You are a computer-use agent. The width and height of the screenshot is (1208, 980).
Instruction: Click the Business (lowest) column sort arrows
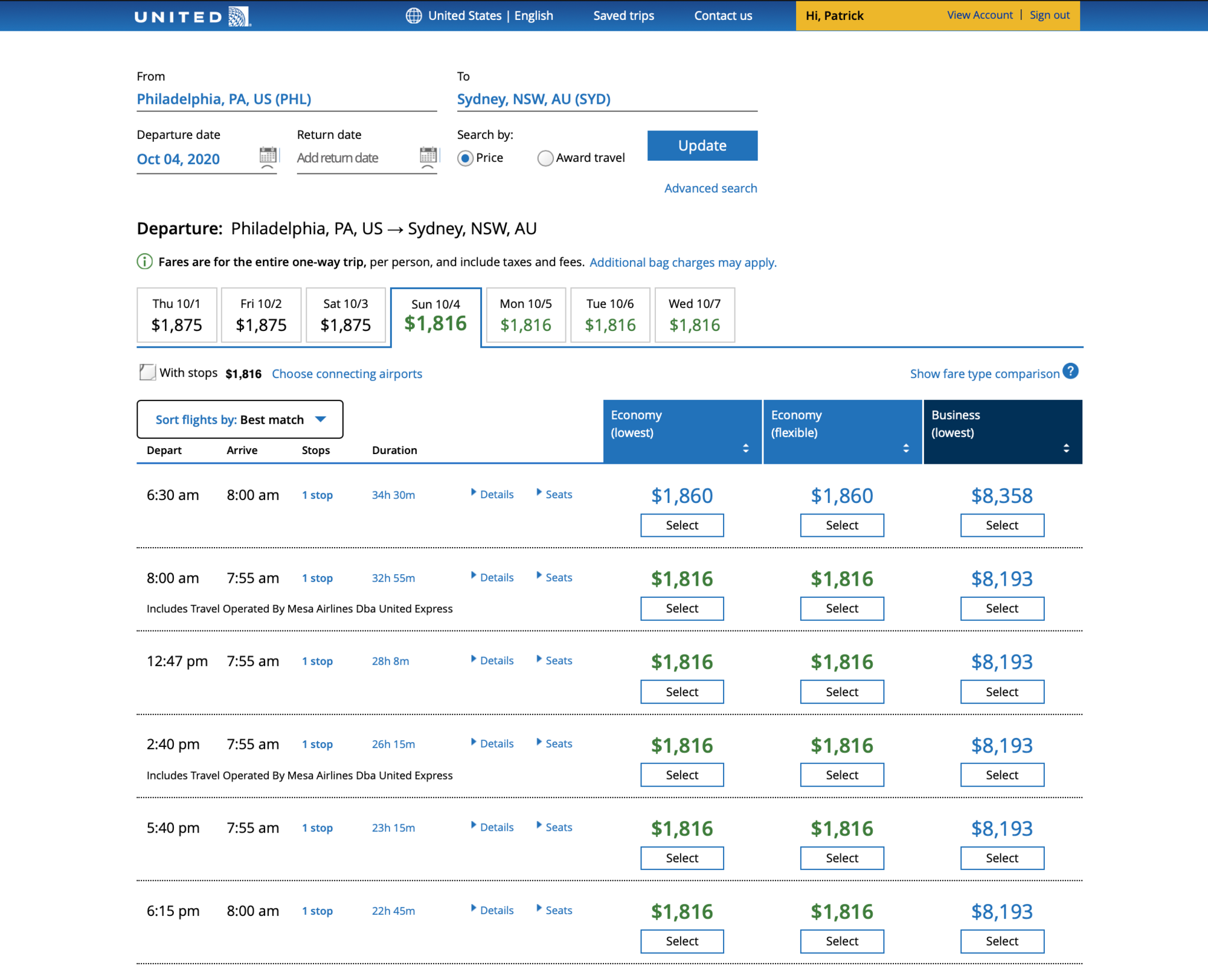point(1066,448)
